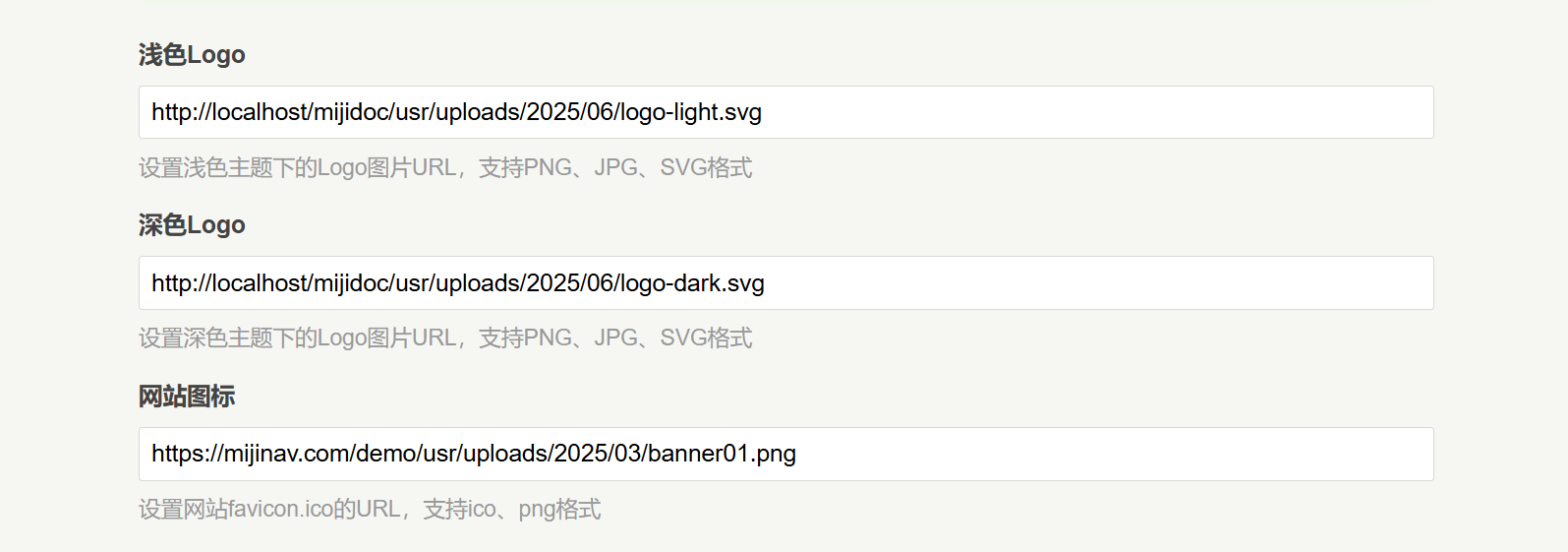Click the 设置深色主题下的Logo图片URL hint text
Image resolution: width=1568 pixels, height=552 pixels.
pos(444,338)
